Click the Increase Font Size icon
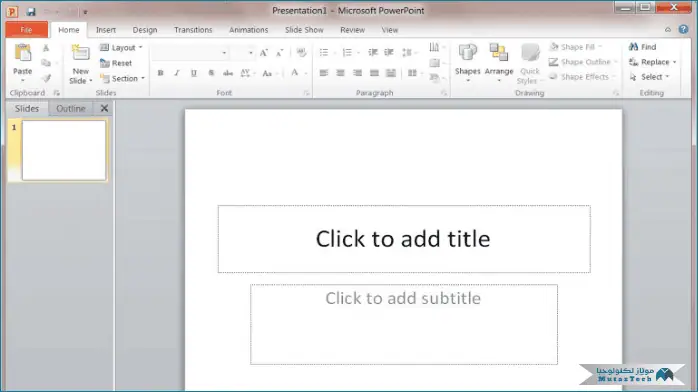Image resolution: width=698 pixels, height=392 pixels. coord(264,53)
